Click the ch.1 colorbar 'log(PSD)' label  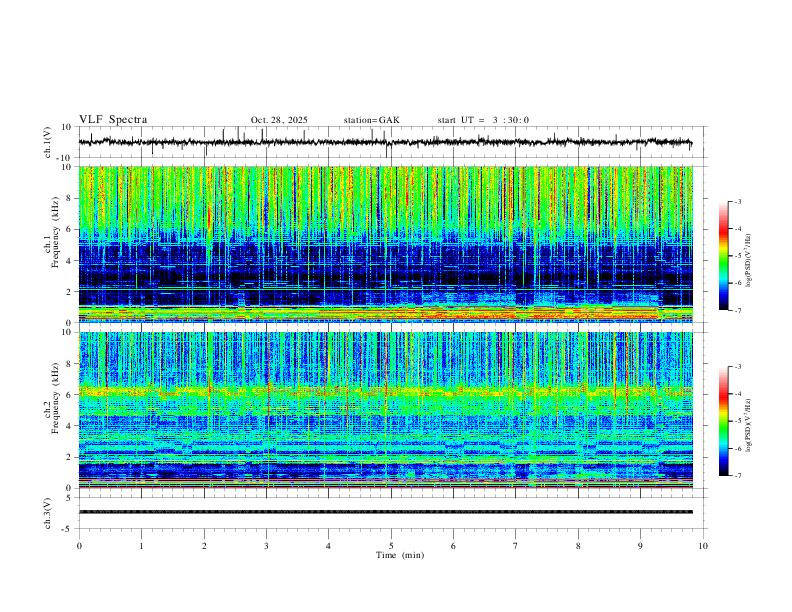(x=749, y=261)
